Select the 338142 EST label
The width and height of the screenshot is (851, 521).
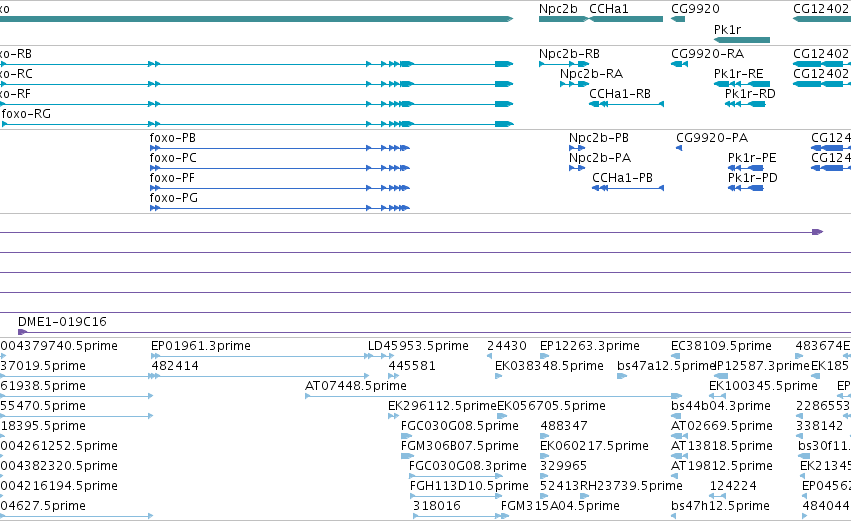click(820, 426)
